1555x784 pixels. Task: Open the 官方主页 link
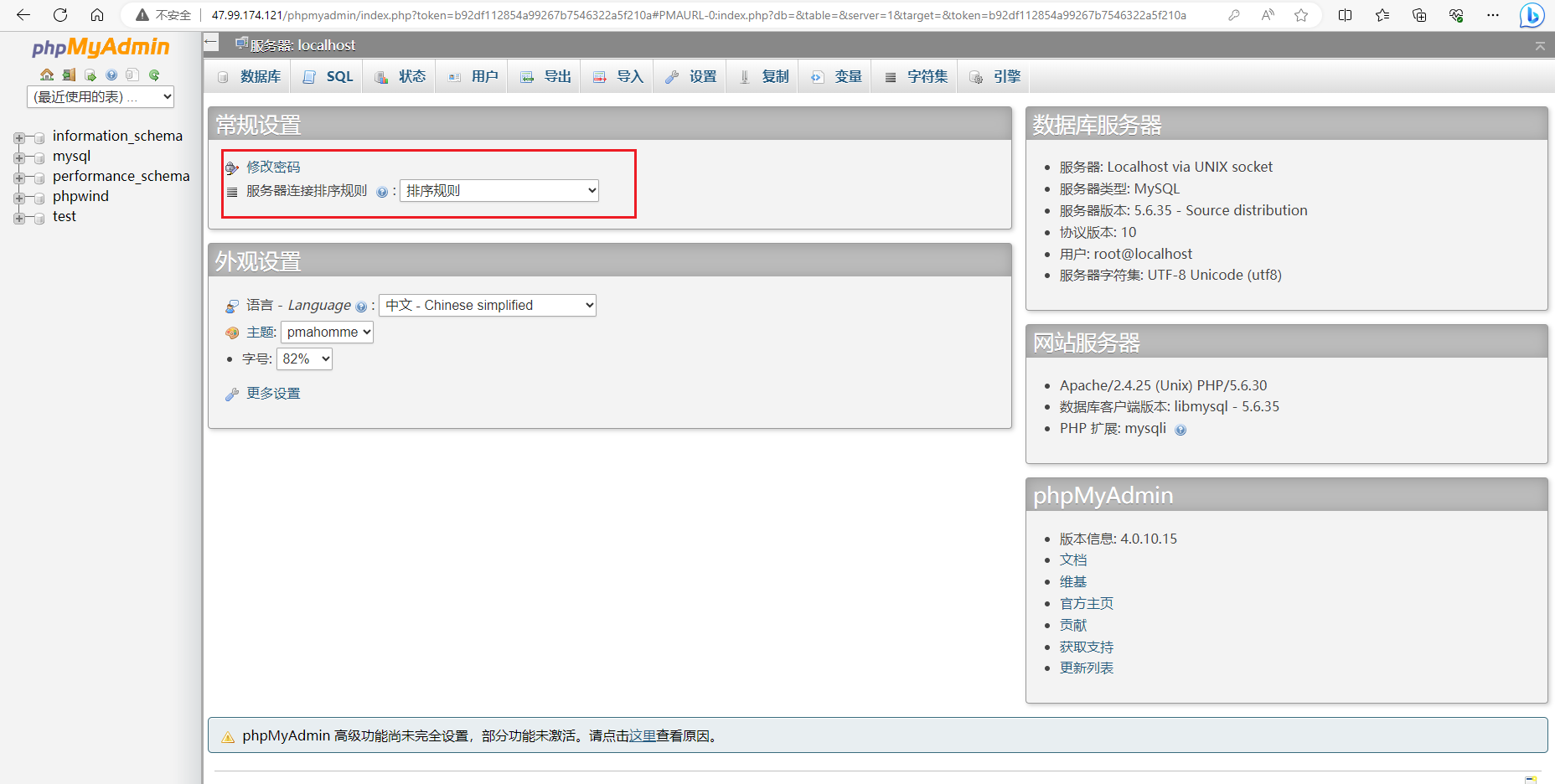1087,604
